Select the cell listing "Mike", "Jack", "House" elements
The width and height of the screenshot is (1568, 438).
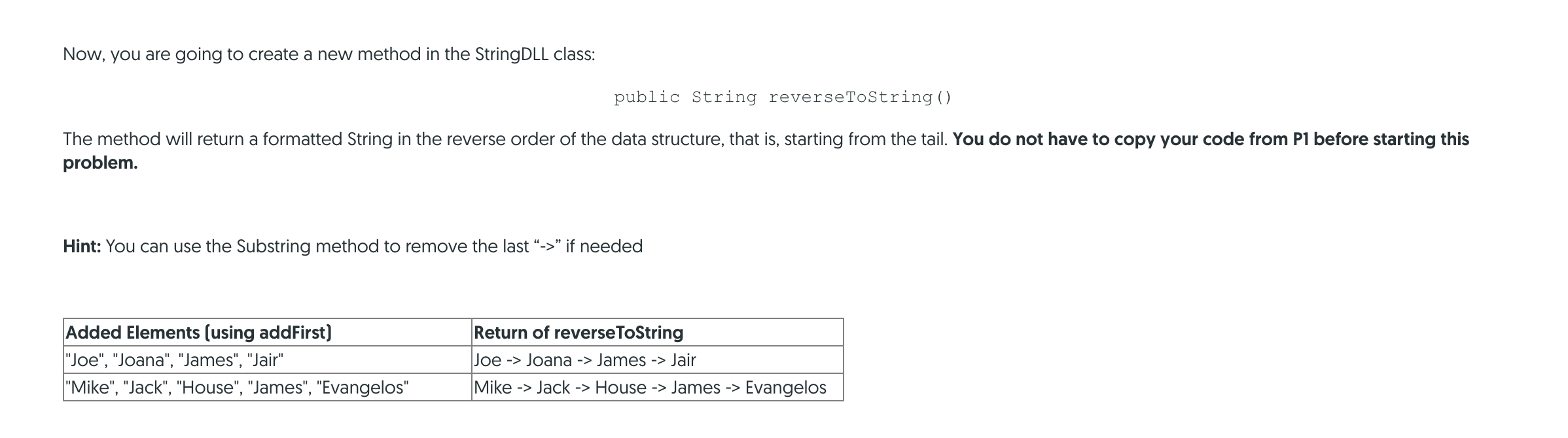coord(267,387)
